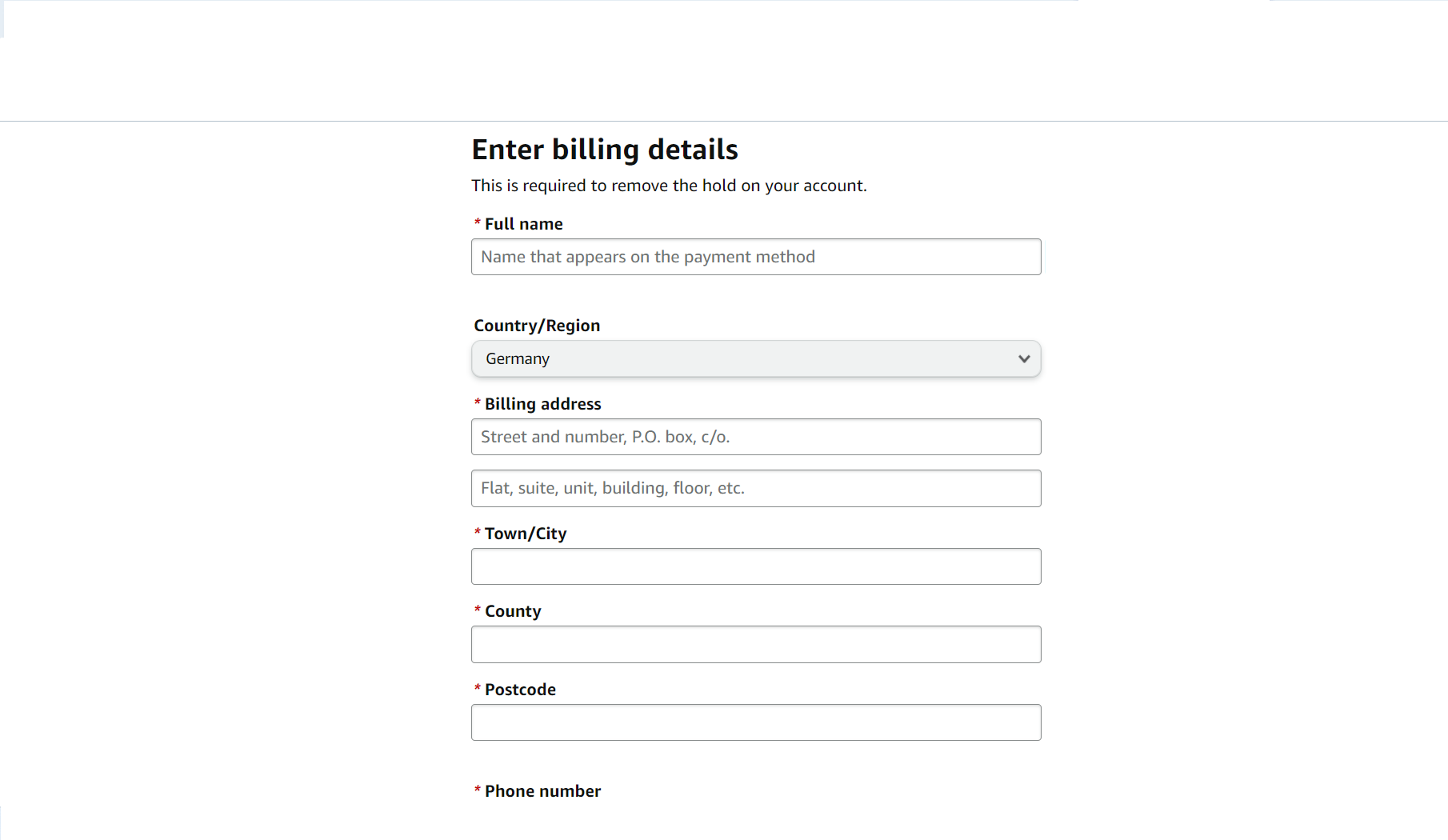Focus the Full name input field
1448x840 pixels.
point(756,257)
